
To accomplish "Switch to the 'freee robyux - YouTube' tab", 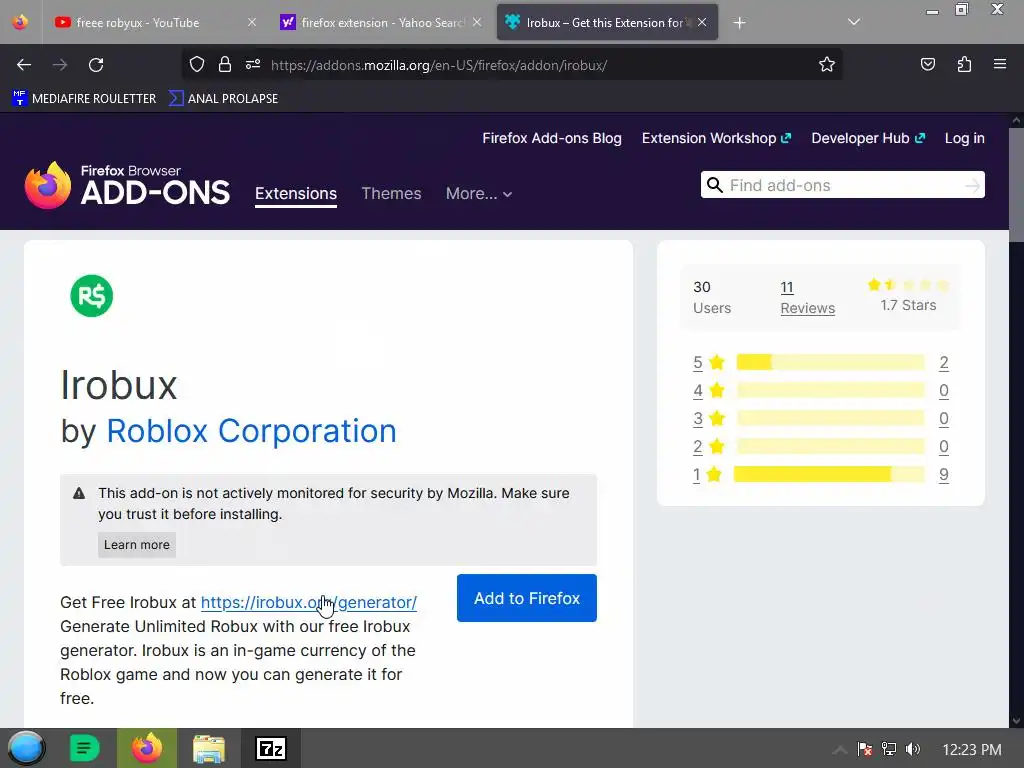I will click(154, 22).
